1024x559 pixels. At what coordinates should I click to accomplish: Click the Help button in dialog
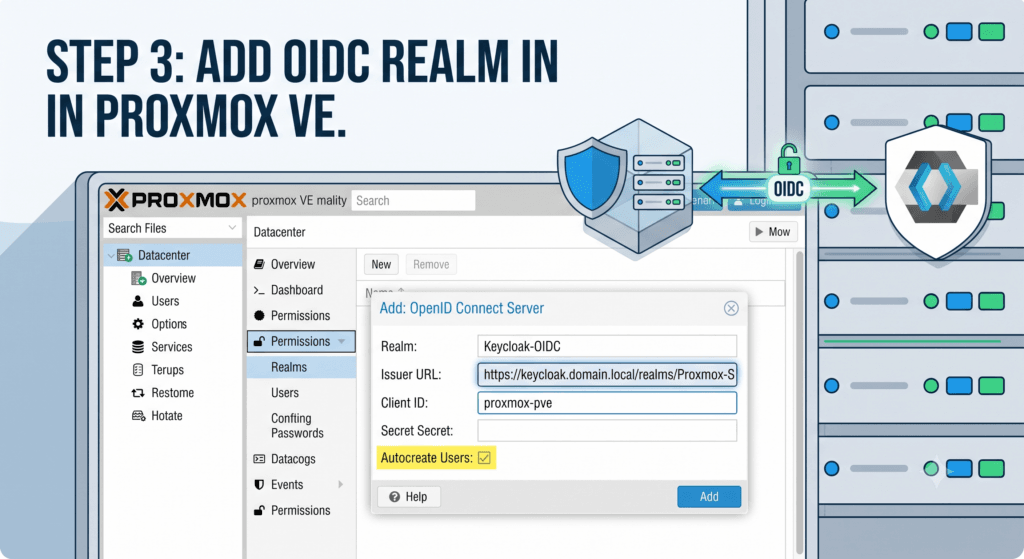(409, 497)
